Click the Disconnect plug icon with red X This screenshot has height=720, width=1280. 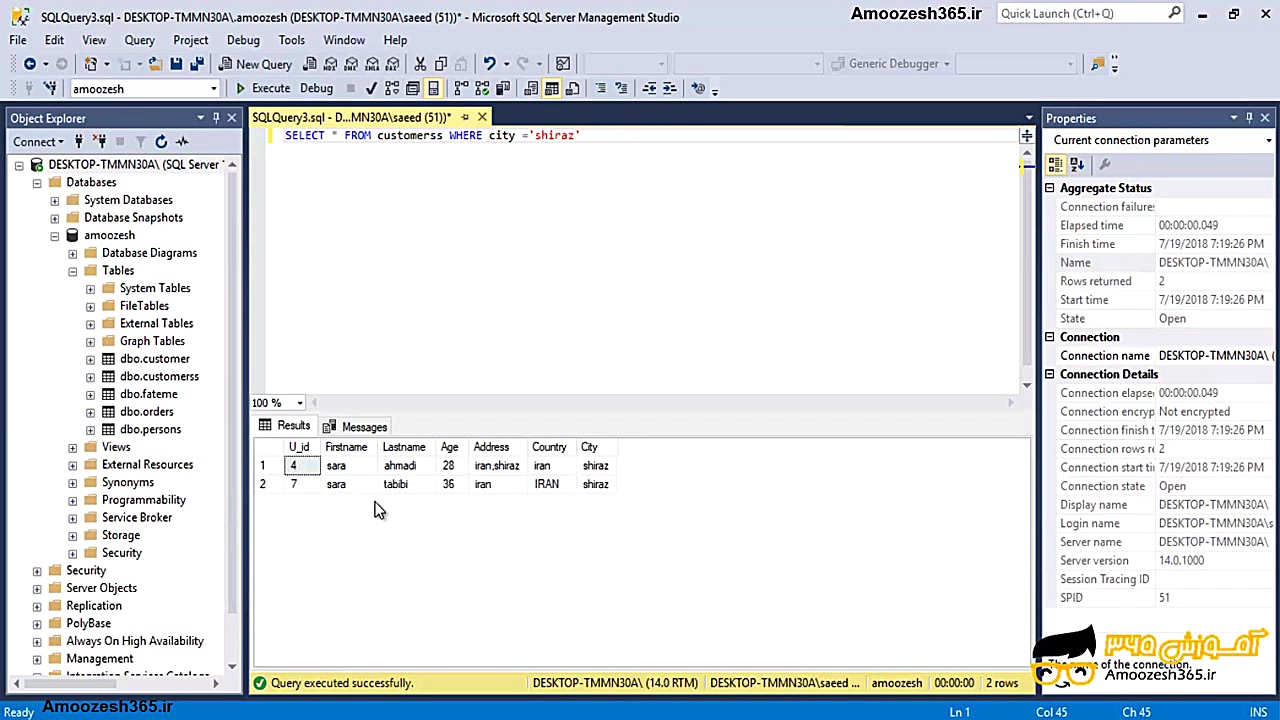pyautogui.click(x=100, y=142)
